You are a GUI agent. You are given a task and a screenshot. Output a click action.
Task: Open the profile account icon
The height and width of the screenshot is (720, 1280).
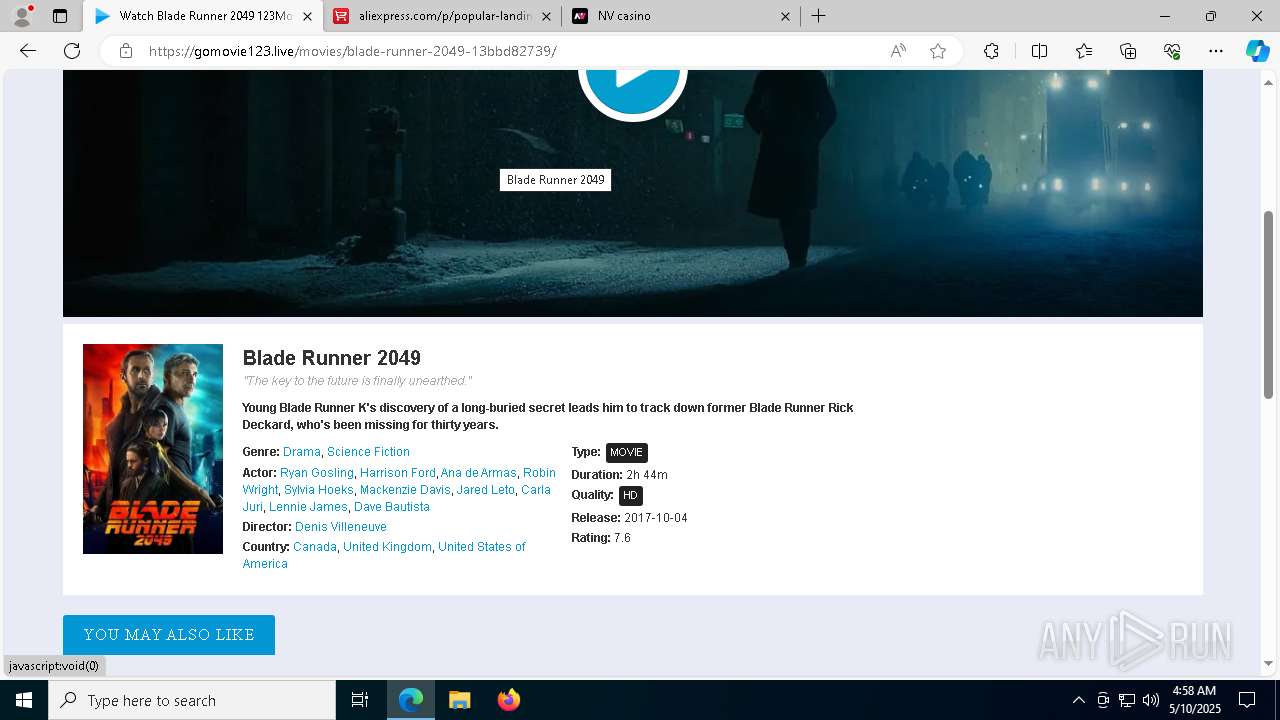point(22,16)
